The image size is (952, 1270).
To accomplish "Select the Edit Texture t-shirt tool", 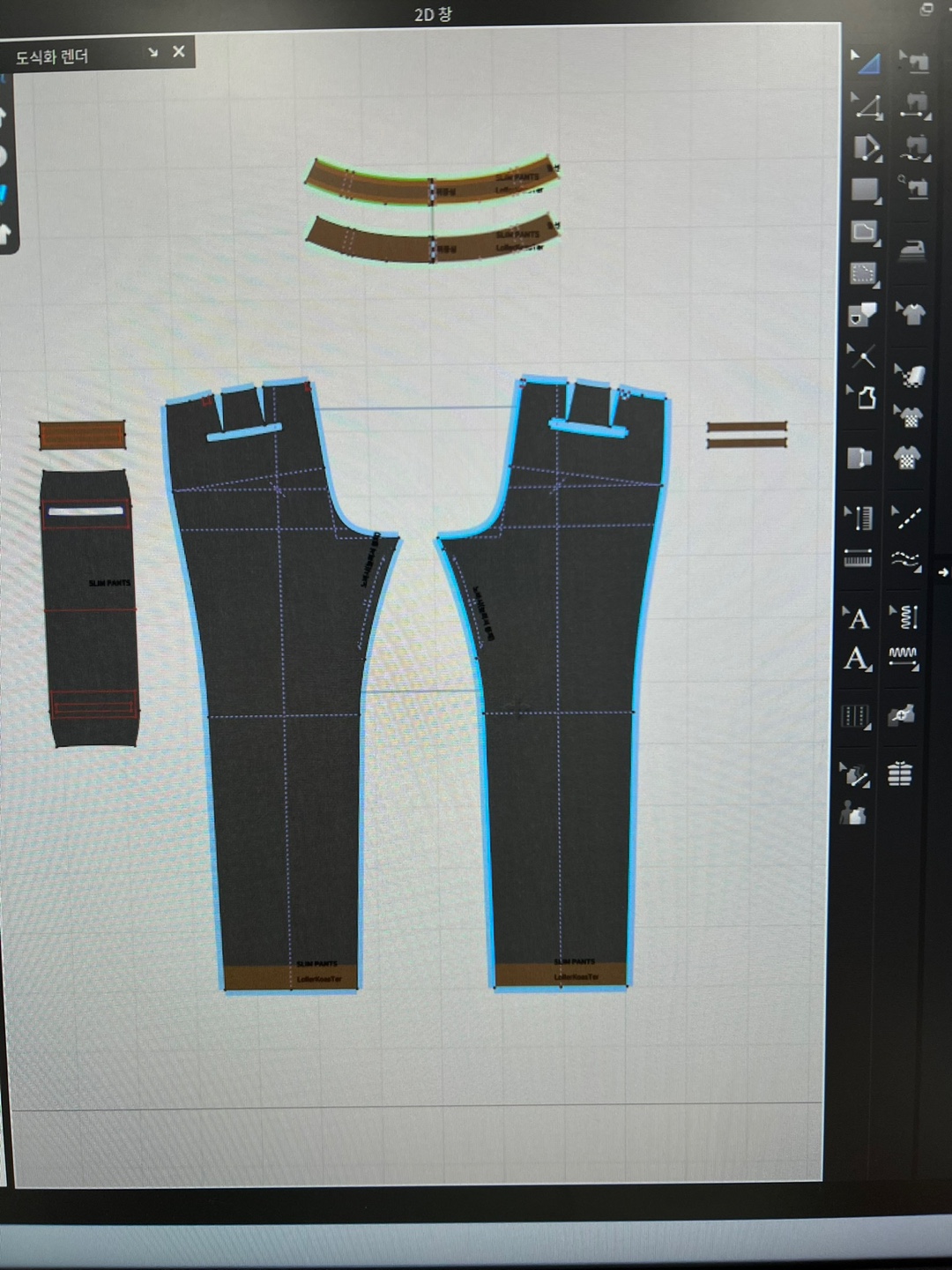I will pos(911,314).
